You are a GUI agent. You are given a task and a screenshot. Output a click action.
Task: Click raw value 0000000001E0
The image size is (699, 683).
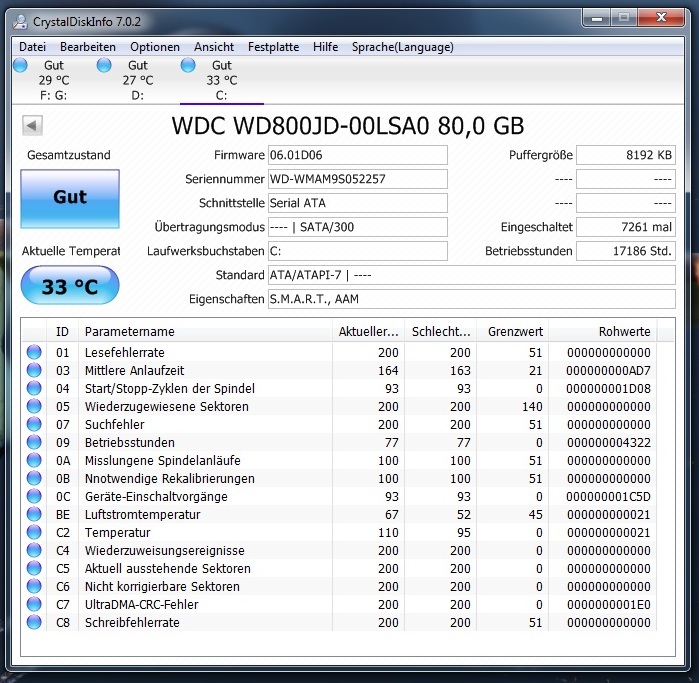point(609,605)
